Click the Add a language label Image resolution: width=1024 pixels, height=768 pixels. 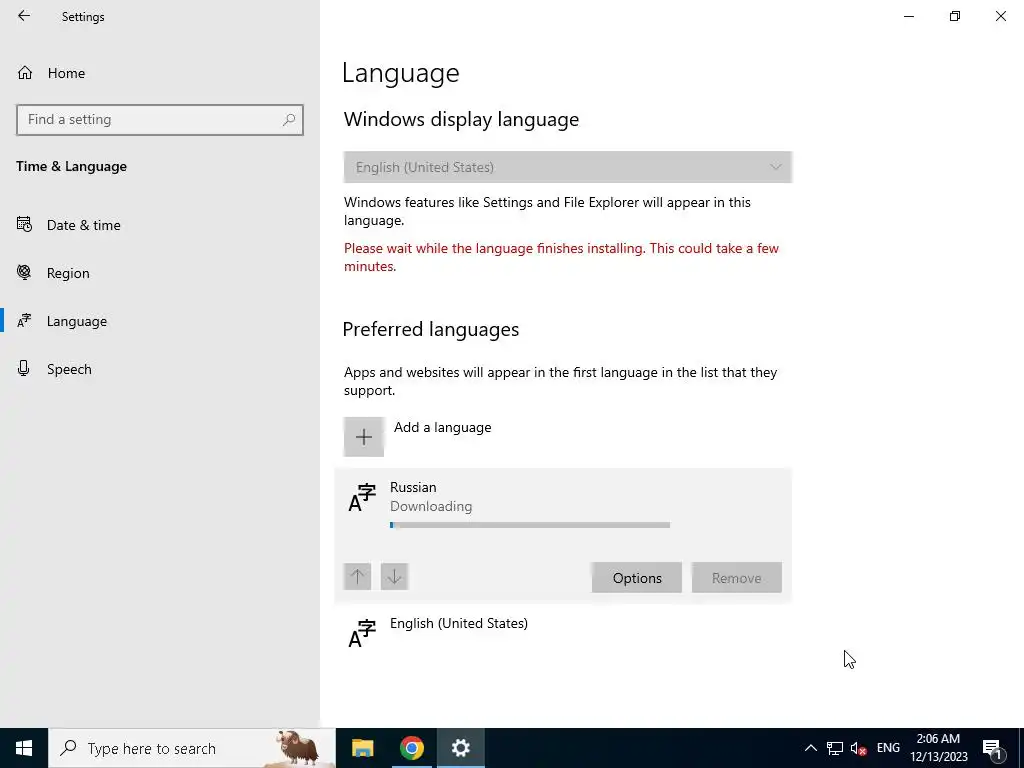pyautogui.click(x=442, y=428)
